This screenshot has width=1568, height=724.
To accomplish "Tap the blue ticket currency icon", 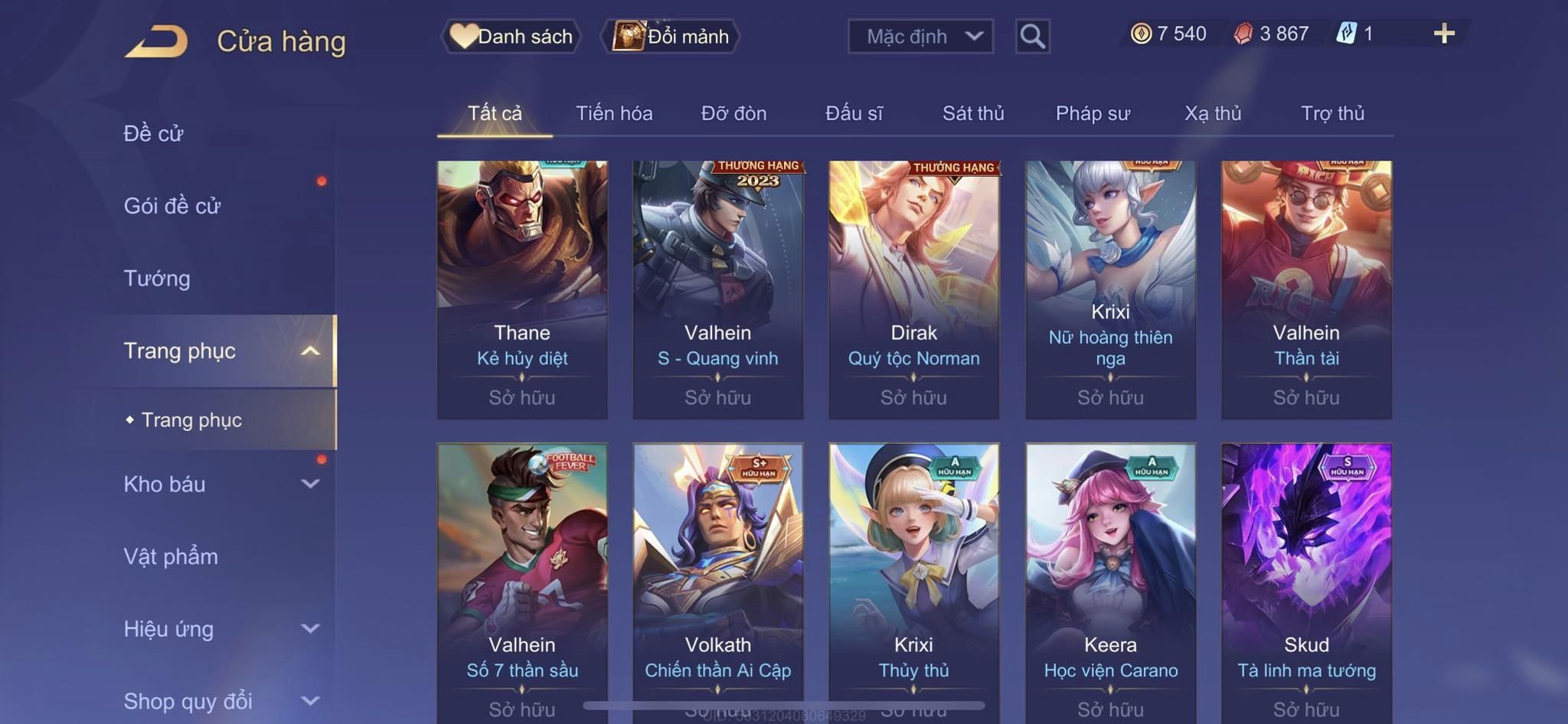I will pyautogui.click(x=1346, y=34).
